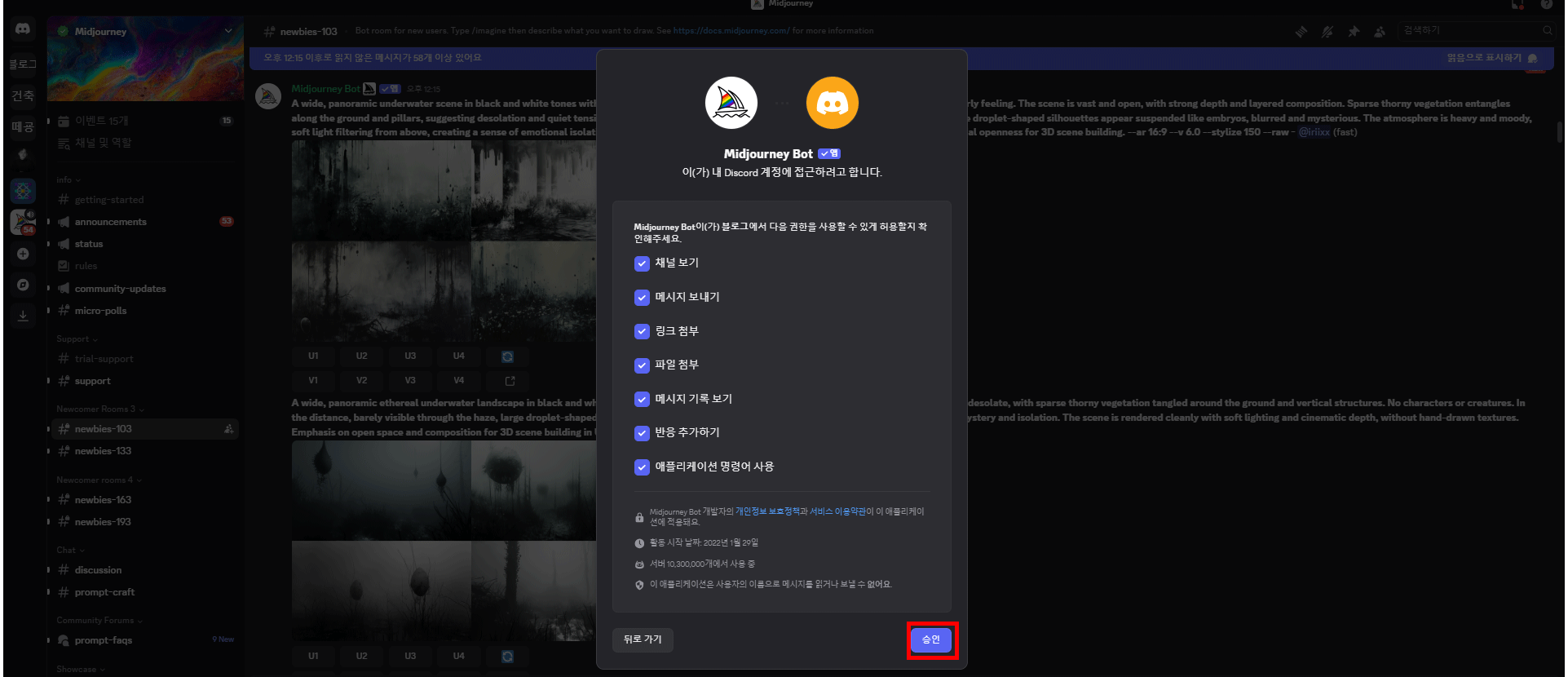1568x677 pixels.
Task: Toggle the 파일 첨부 permission checkbox
Action: (642, 365)
